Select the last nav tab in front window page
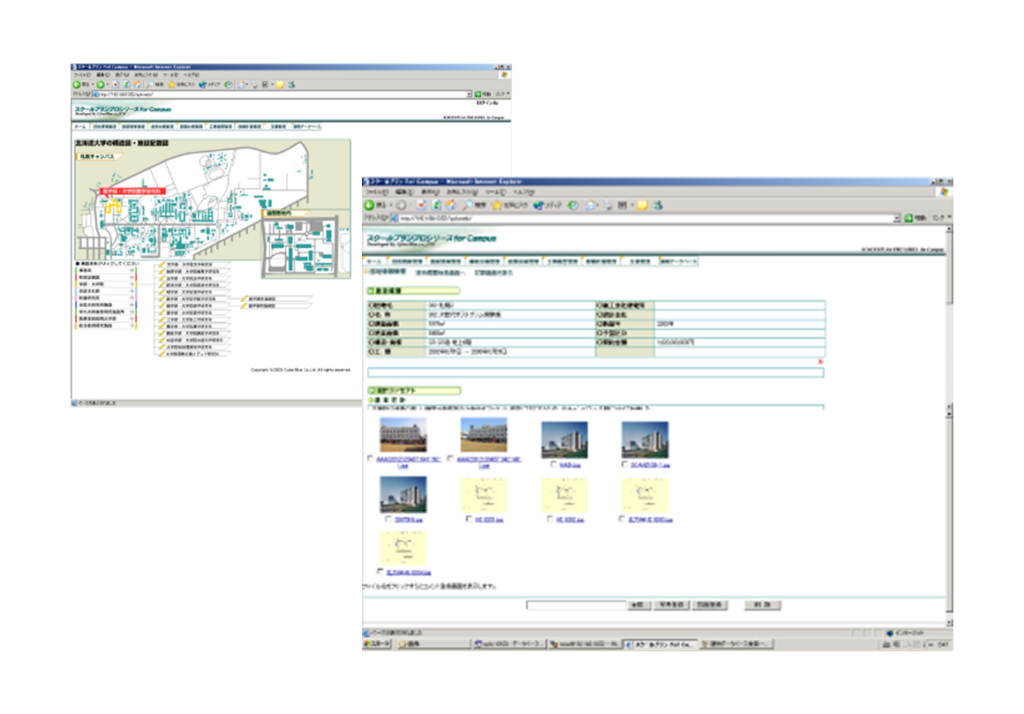Viewport: 1024px width, 714px height. (x=679, y=261)
